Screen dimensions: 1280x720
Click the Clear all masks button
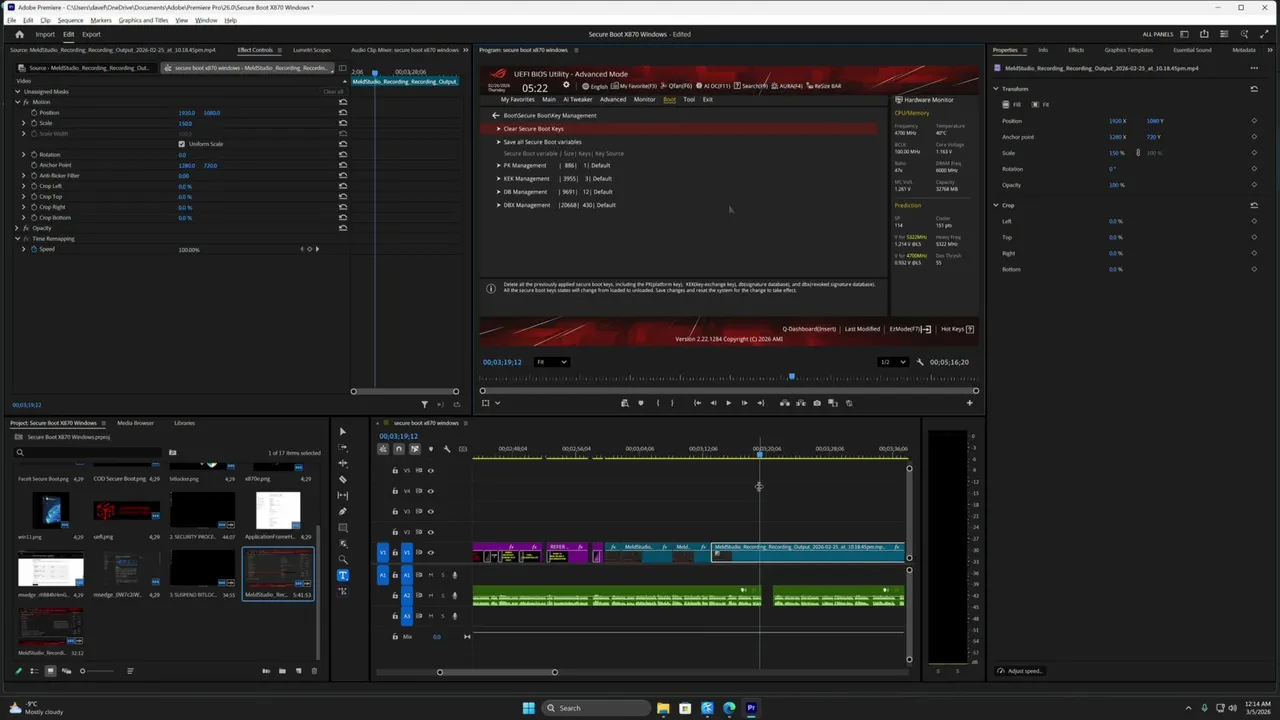[x=333, y=92]
